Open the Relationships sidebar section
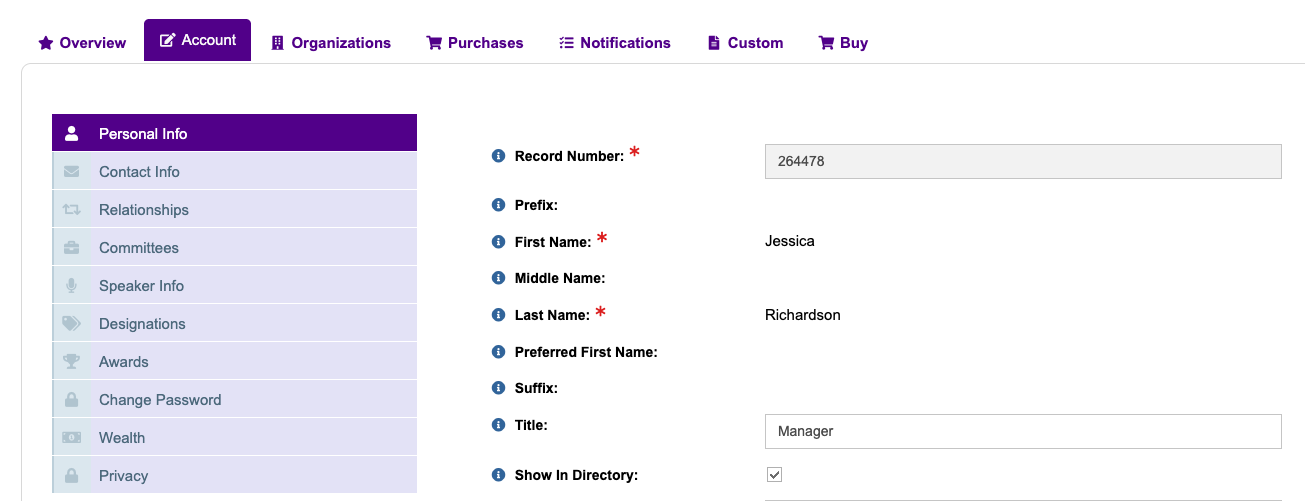Viewport: 1305px width, 501px height. [144, 210]
